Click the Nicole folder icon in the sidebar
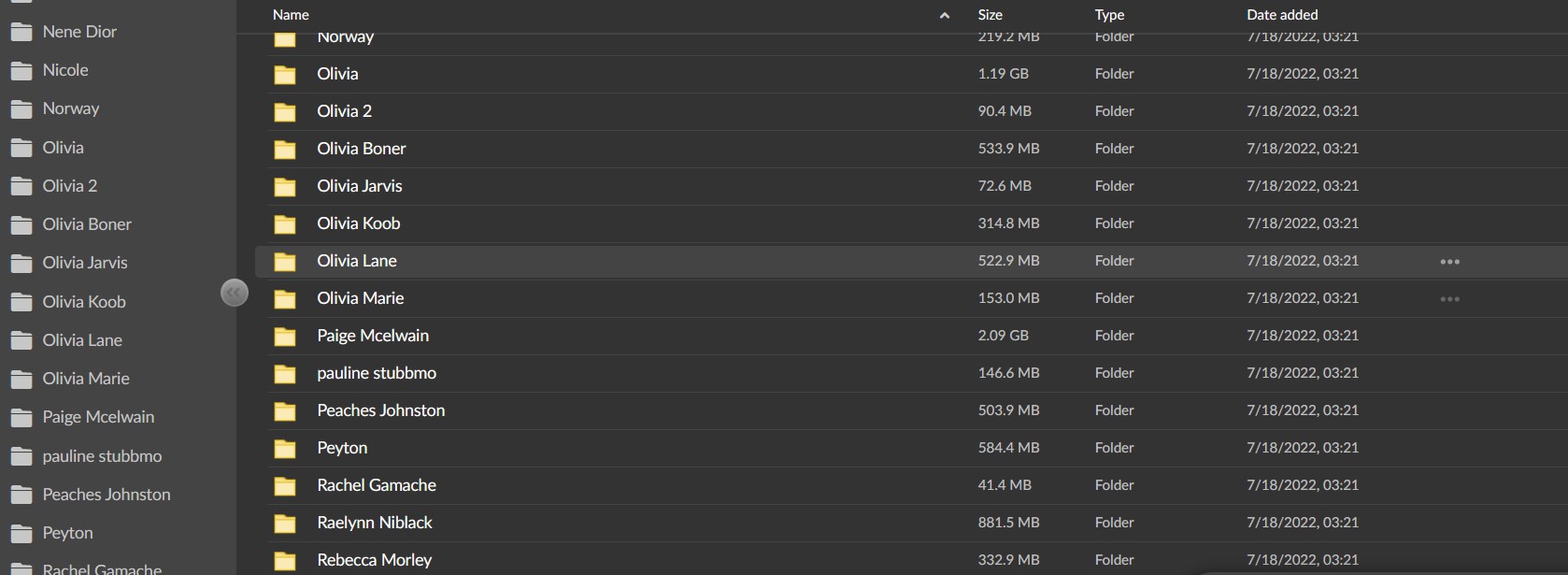Viewport: 1568px width, 575px height. tap(21, 71)
